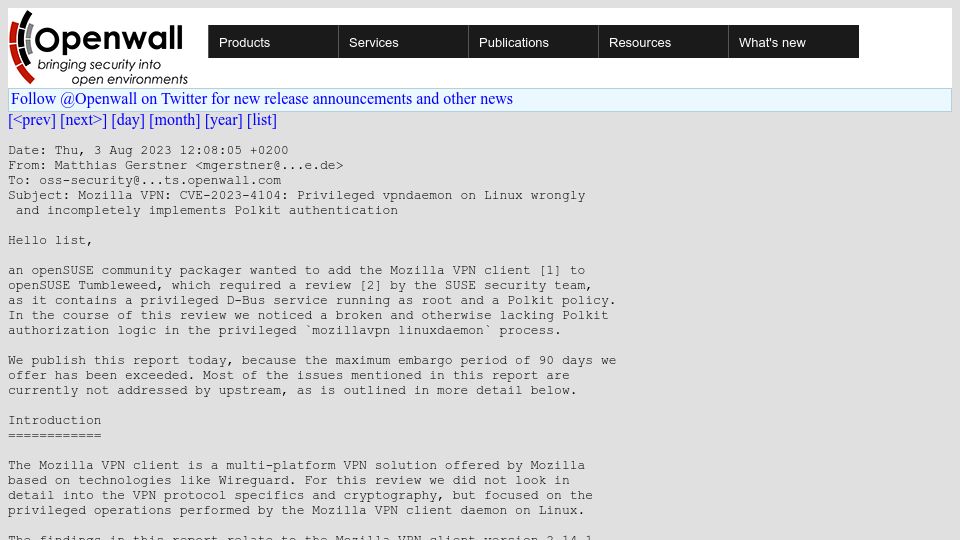Viewport: 960px width, 540px height.
Task: Click 'We publish this report today' line
Action: click(x=312, y=361)
